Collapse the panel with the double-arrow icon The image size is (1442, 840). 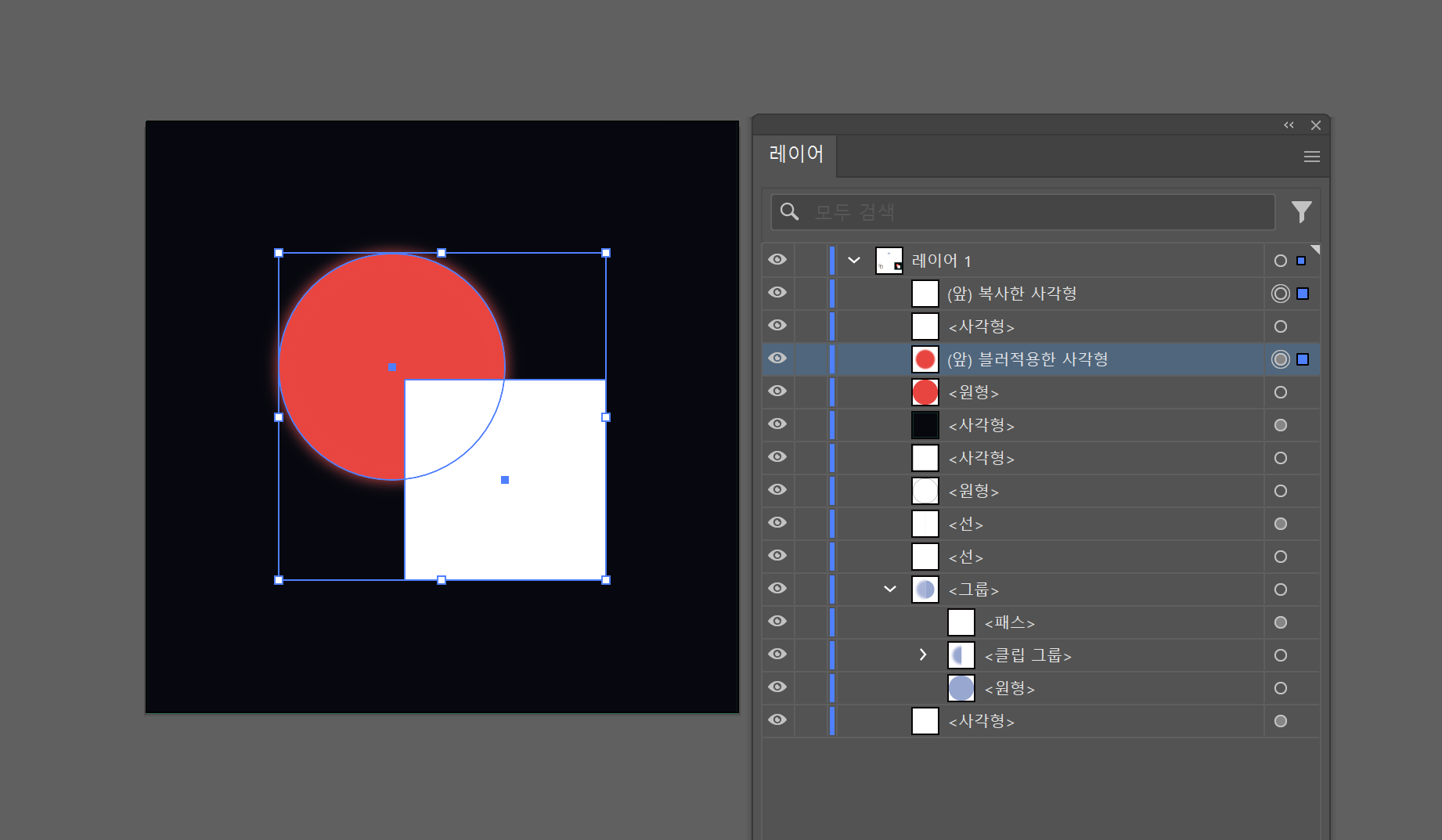point(1289,125)
